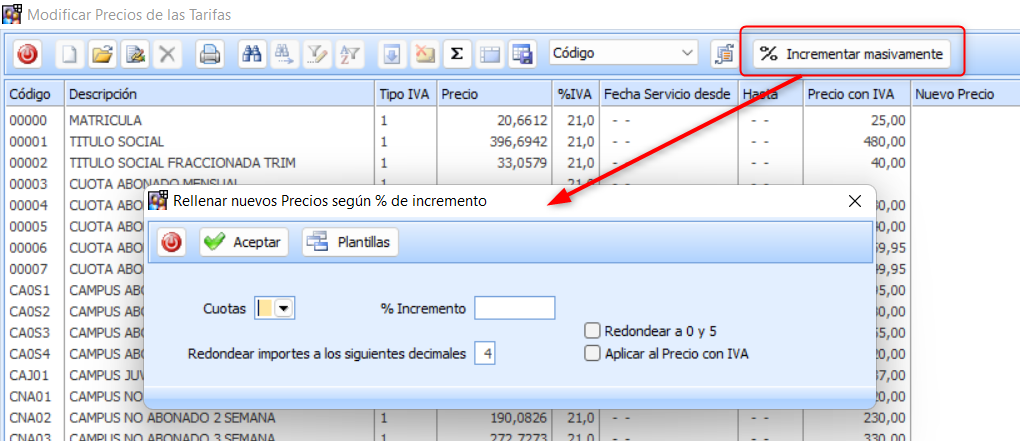The height and width of the screenshot is (441, 1020).
Task: Click the Descripción column header
Action: [103, 94]
